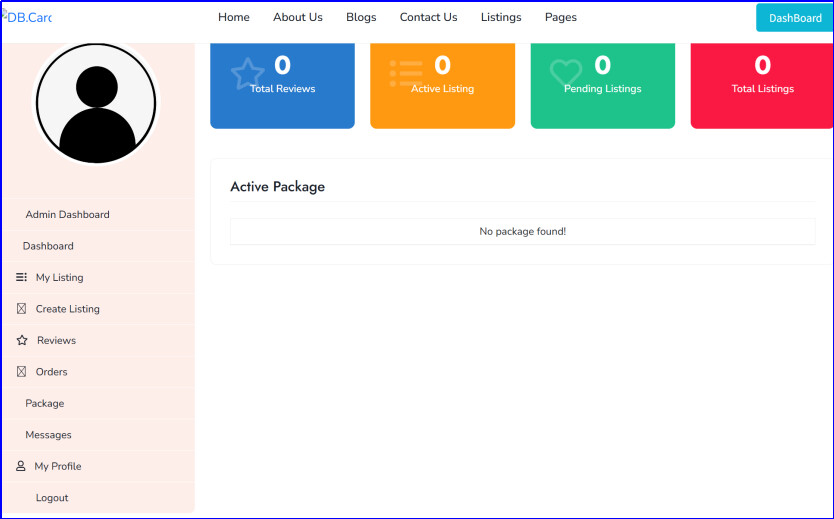
Task: Click Logout in the sidebar
Action: pos(52,498)
